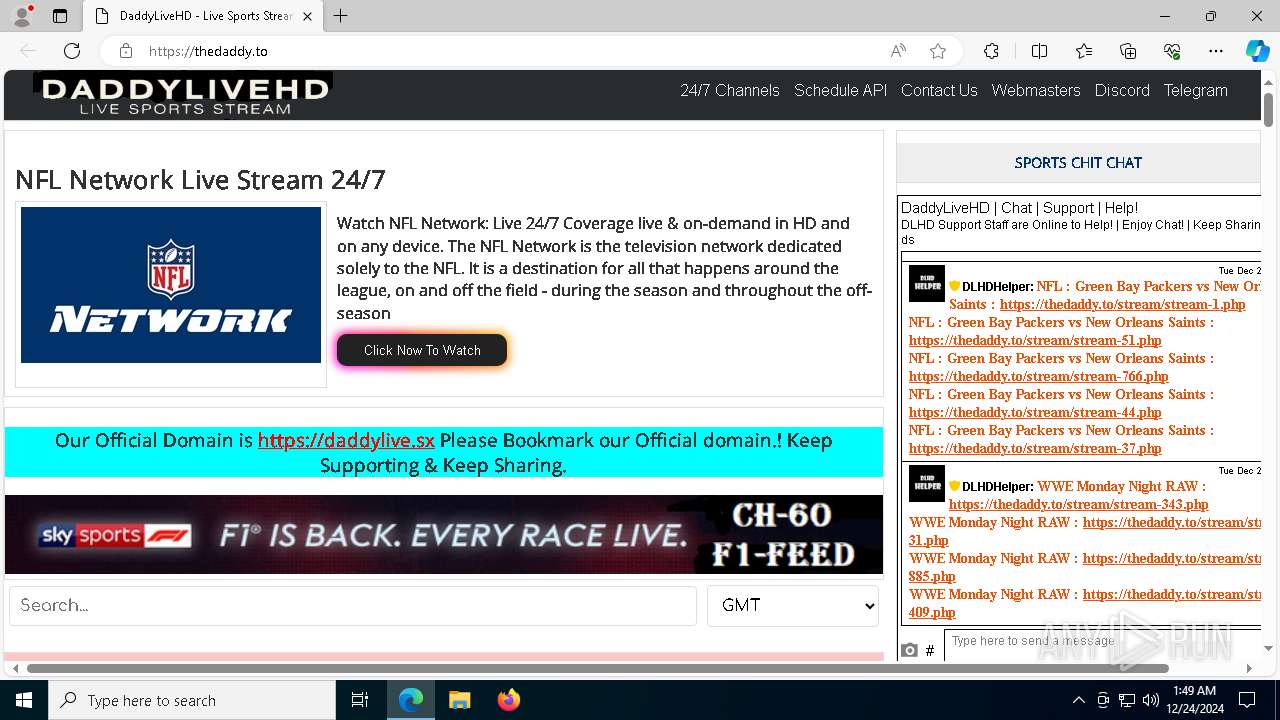Click the first DLHDHelper avatar in chat
This screenshot has height=720, width=1280.
pos(927,284)
